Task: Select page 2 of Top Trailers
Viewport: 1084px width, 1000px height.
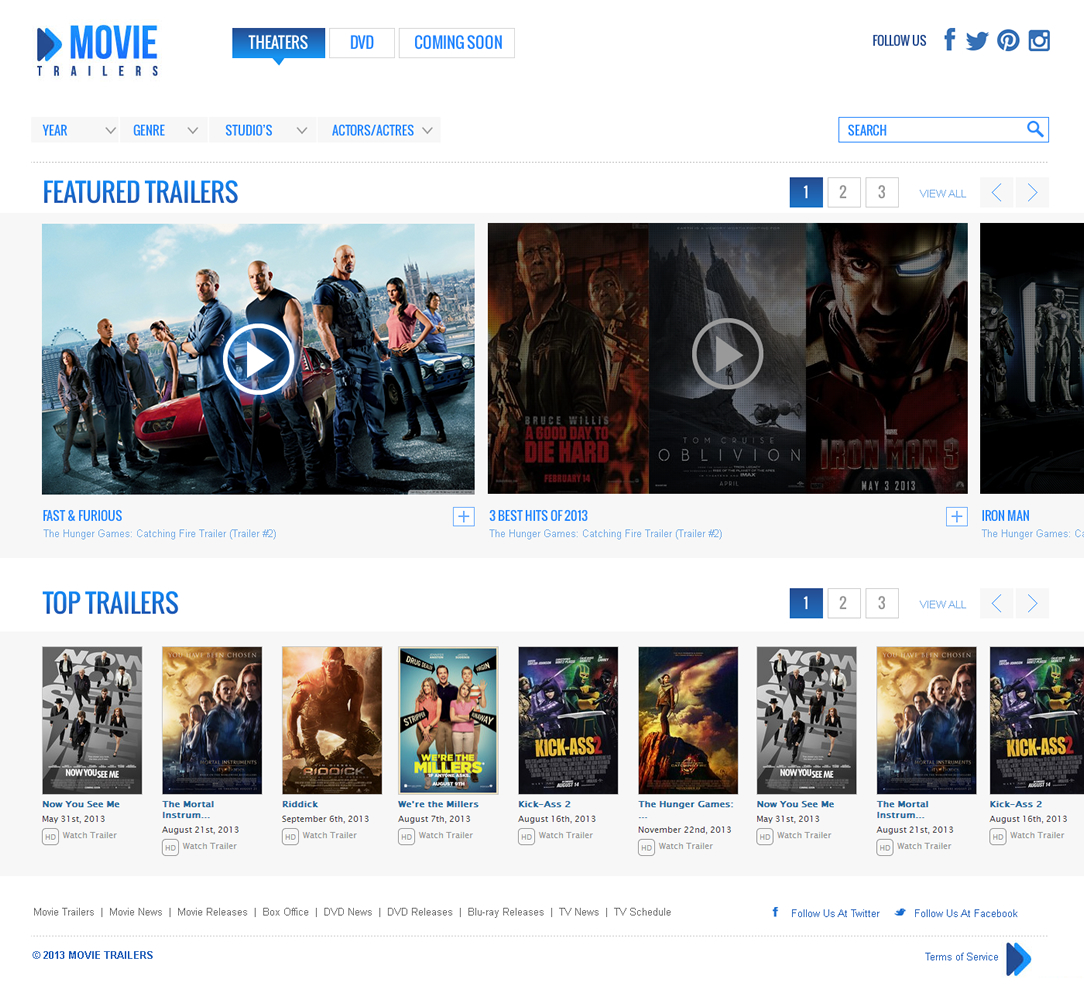Action: pos(843,603)
